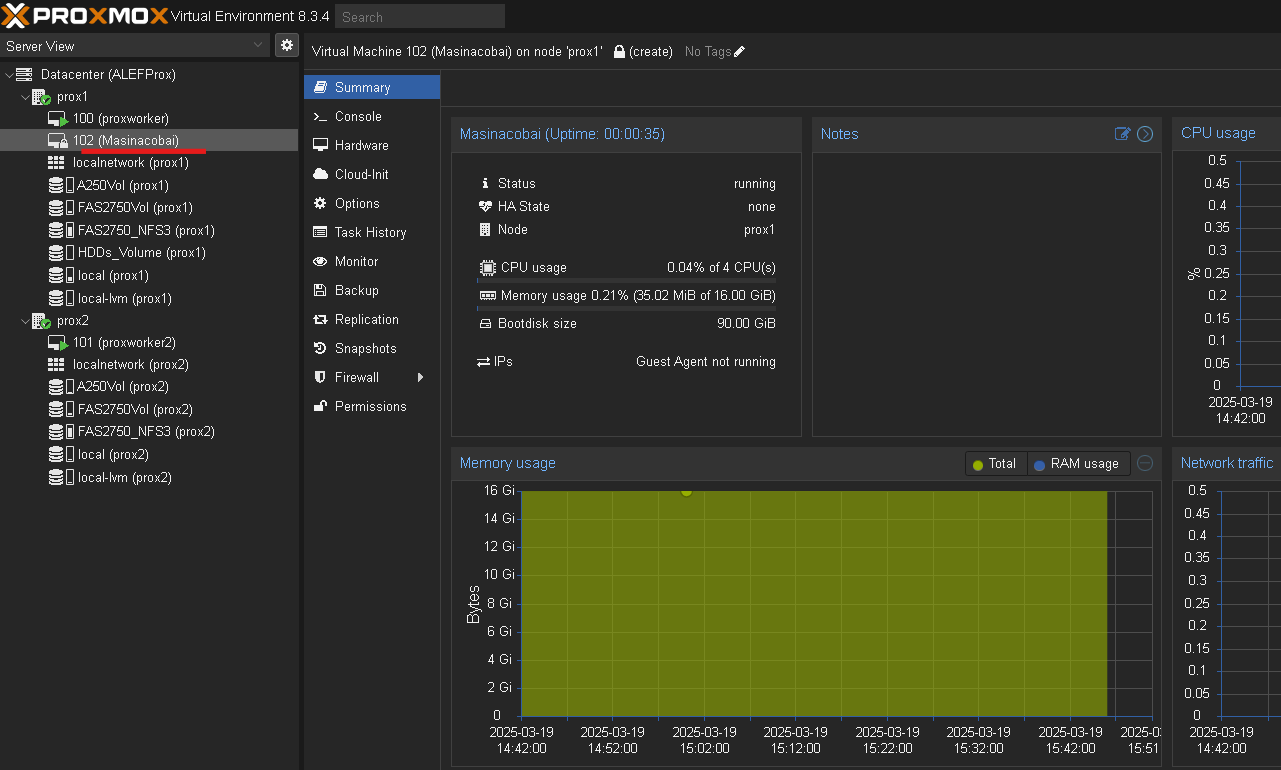The width and height of the screenshot is (1281, 770).
Task: Click the Replication arrows icon
Action: pos(320,319)
